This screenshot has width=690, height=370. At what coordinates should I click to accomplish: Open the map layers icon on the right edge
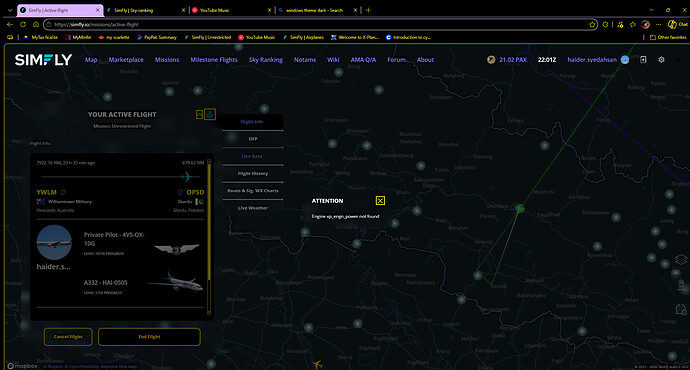point(681,259)
